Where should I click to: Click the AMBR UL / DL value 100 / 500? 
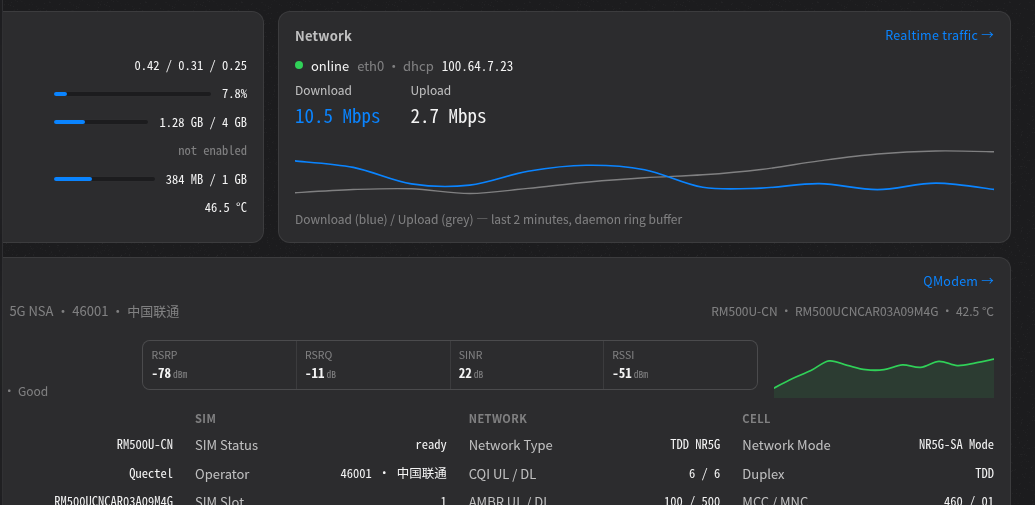[x=692, y=501]
